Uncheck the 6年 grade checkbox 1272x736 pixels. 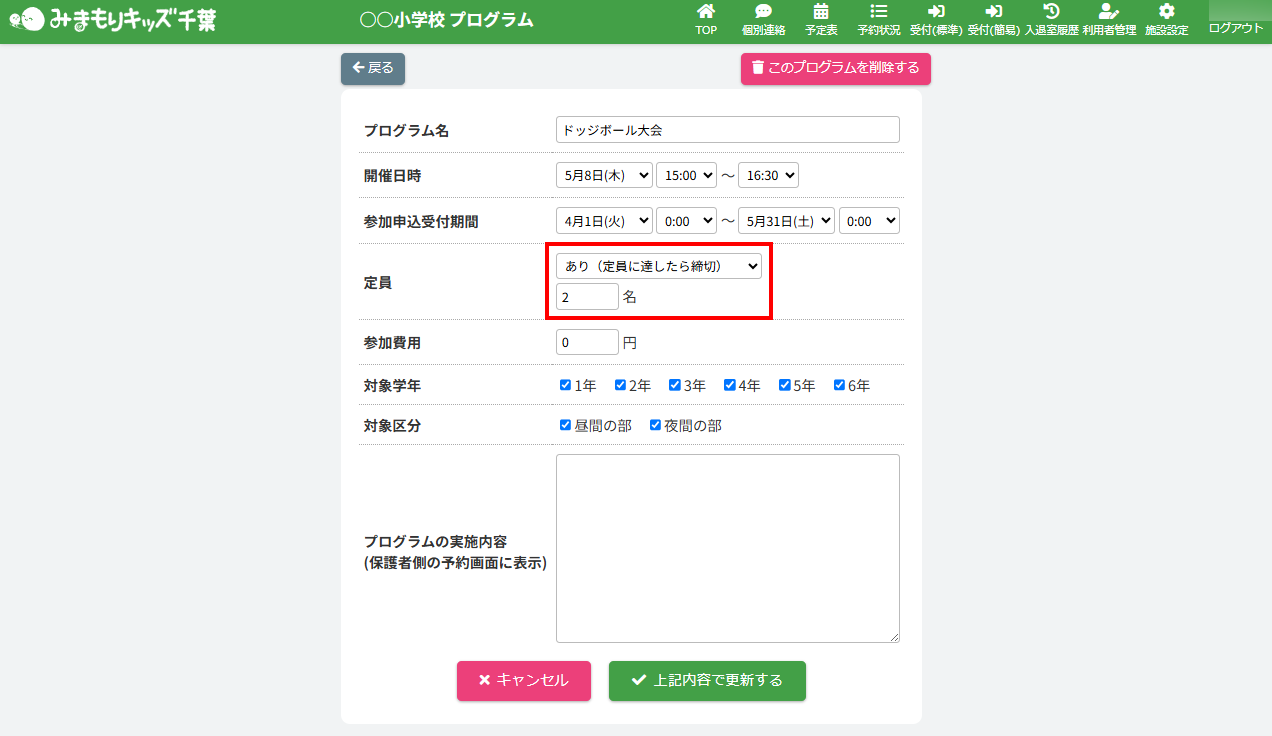point(840,385)
